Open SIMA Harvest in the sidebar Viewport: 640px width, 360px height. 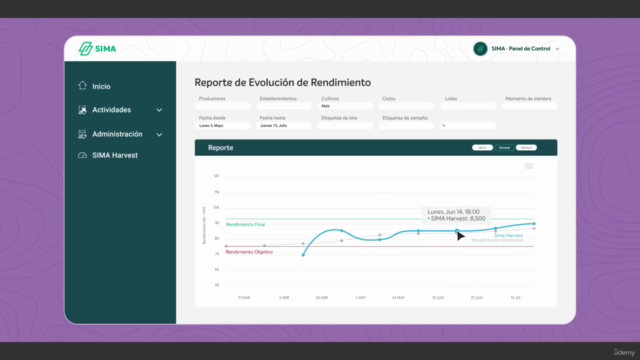(115, 155)
